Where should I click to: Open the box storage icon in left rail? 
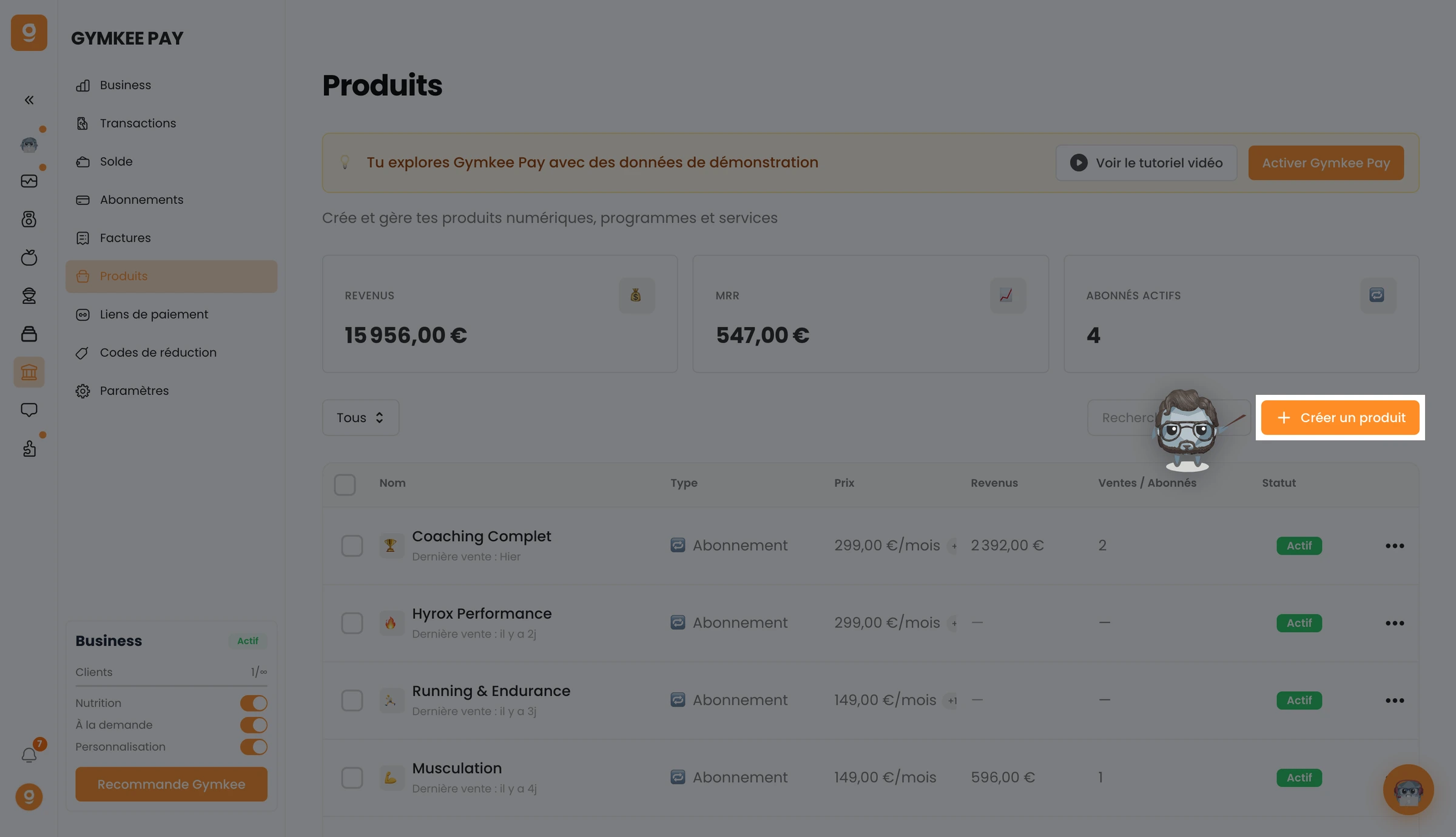(x=29, y=334)
